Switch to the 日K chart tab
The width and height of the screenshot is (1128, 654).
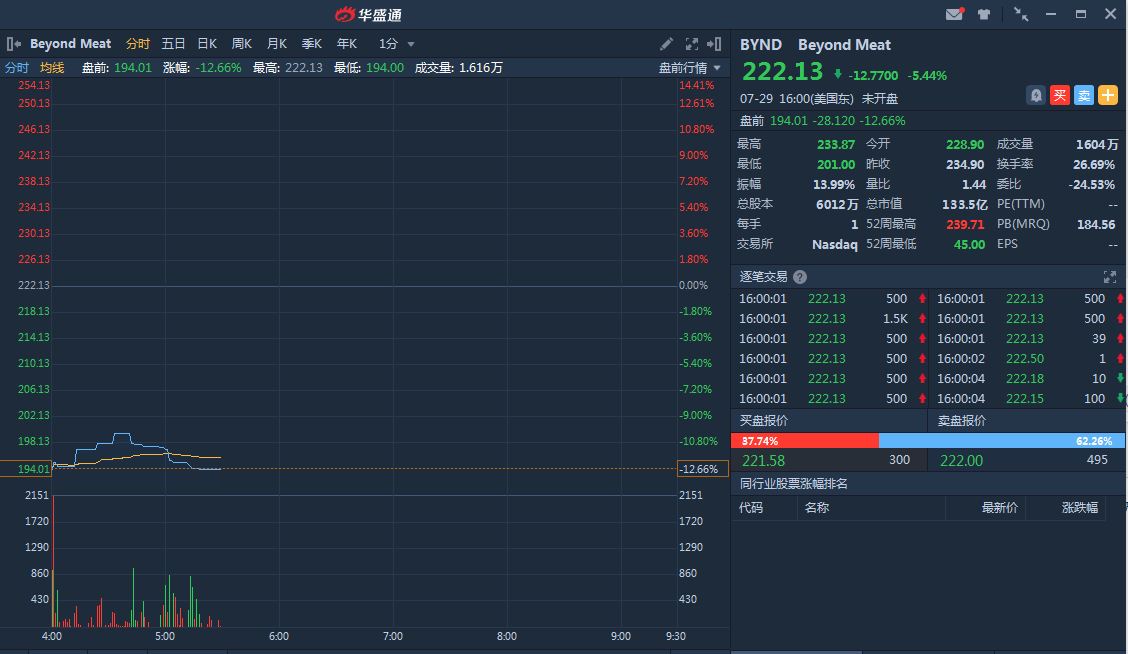[x=207, y=44]
